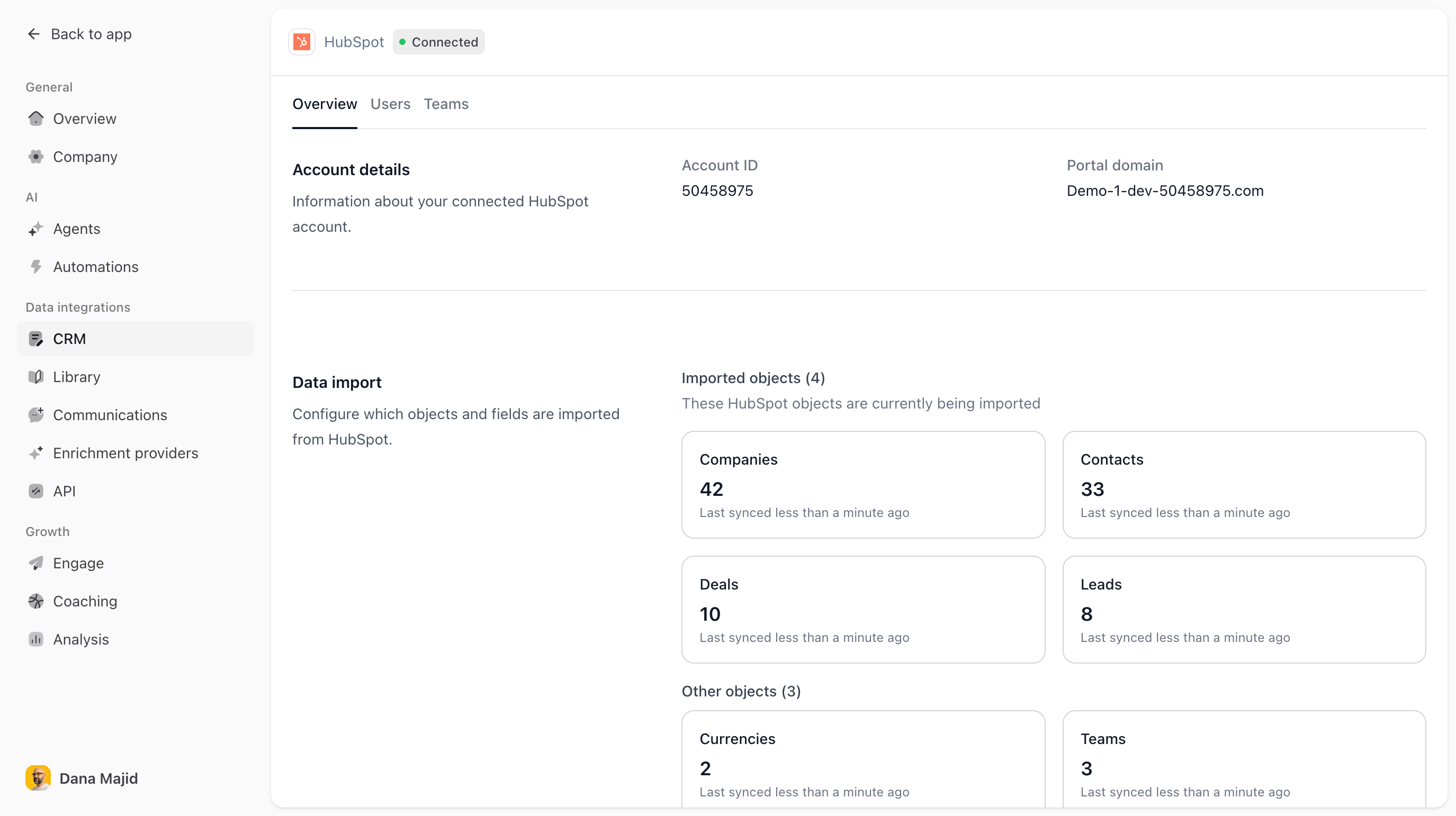
Task: Click the Library book icon
Action: pos(35,377)
